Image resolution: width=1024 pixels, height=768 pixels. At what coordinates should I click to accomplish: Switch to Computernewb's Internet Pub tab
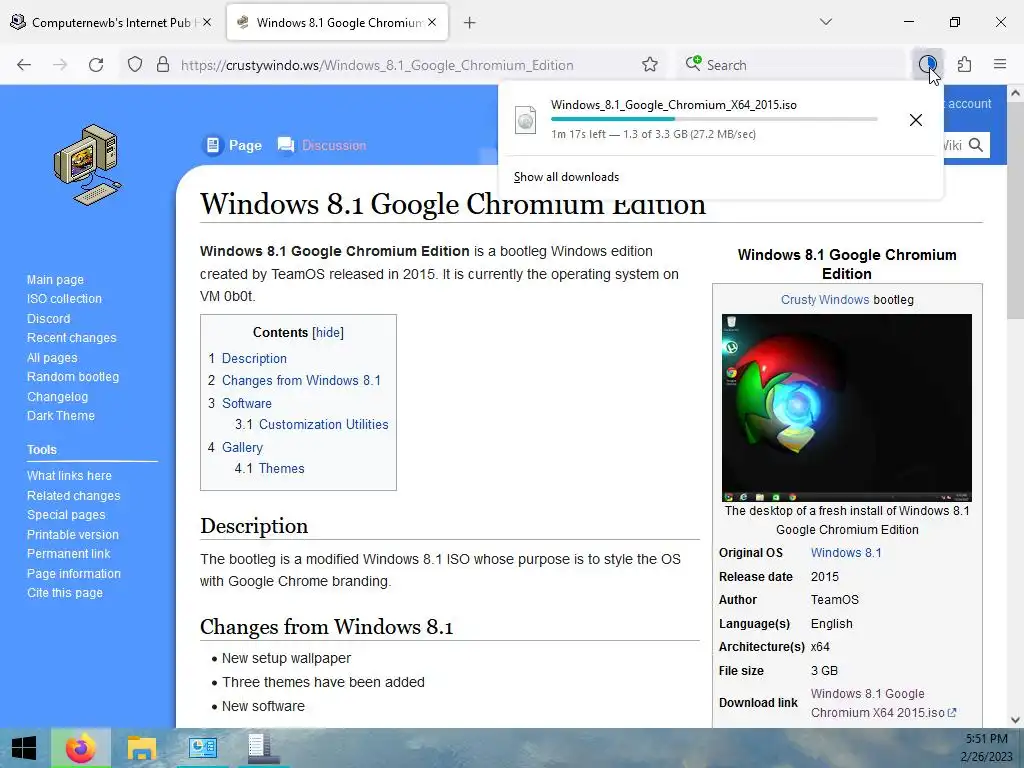pyautogui.click(x=111, y=22)
